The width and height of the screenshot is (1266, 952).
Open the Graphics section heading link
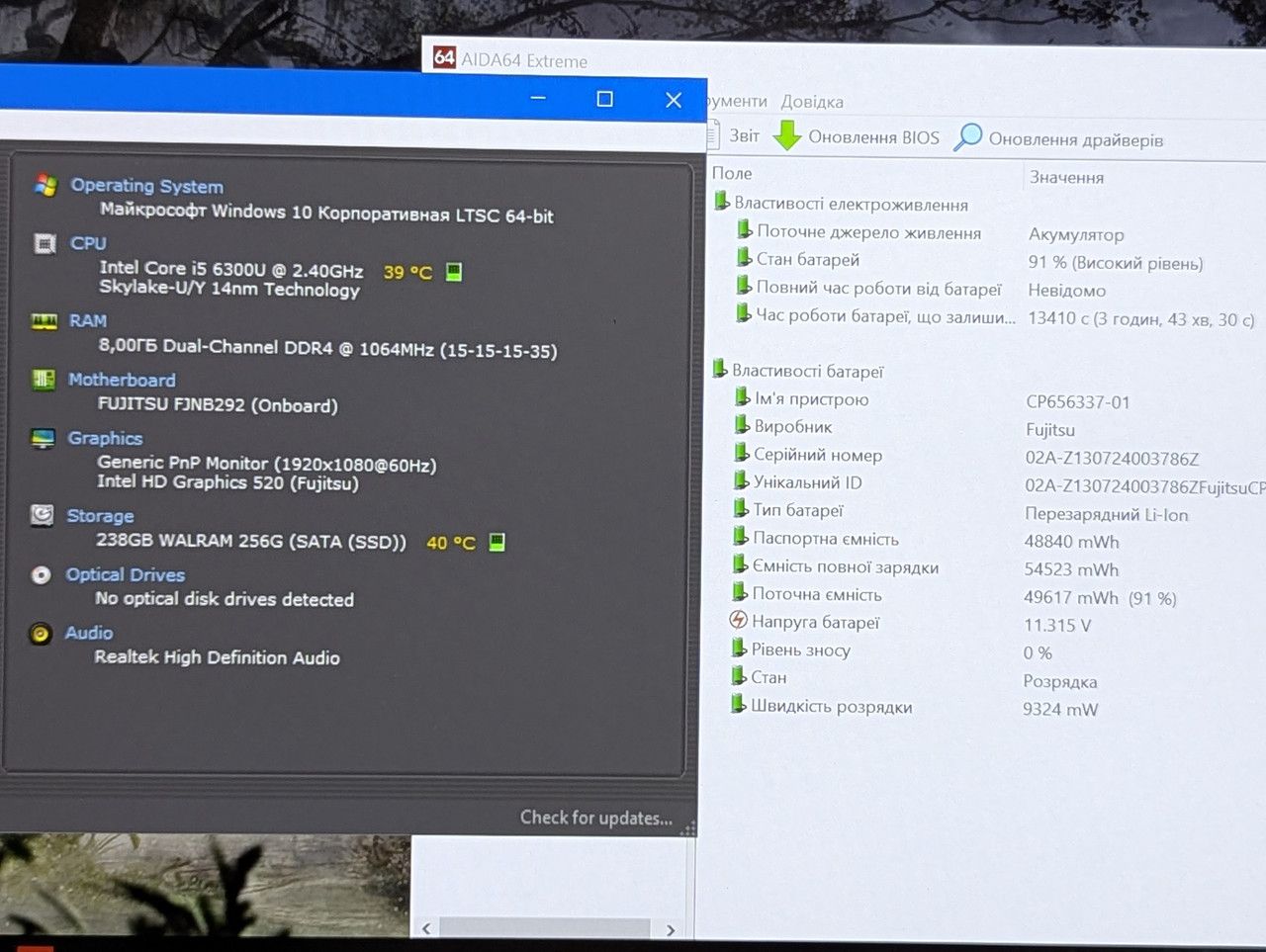tap(105, 438)
